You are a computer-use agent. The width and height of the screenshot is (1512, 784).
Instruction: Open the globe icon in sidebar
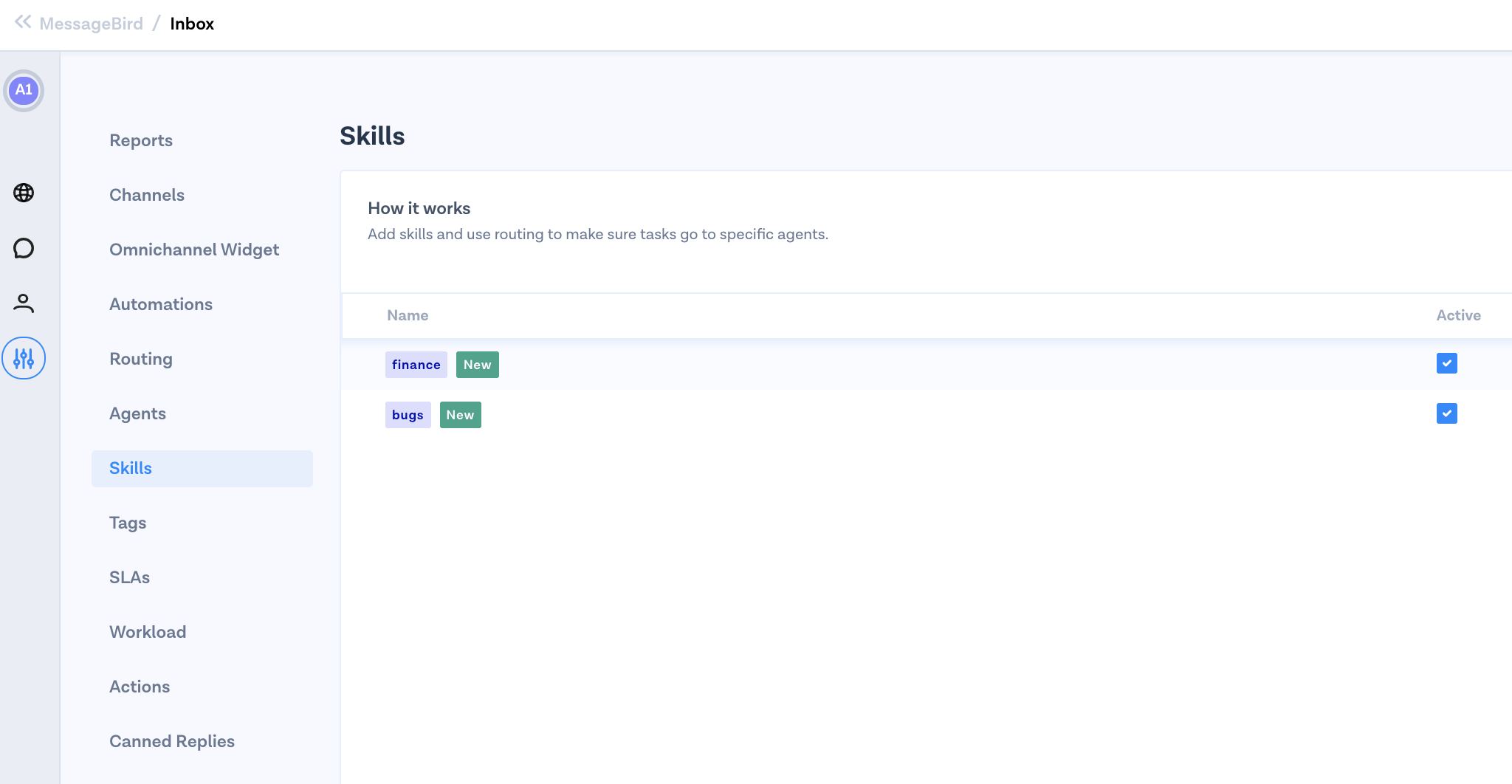pos(24,193)
